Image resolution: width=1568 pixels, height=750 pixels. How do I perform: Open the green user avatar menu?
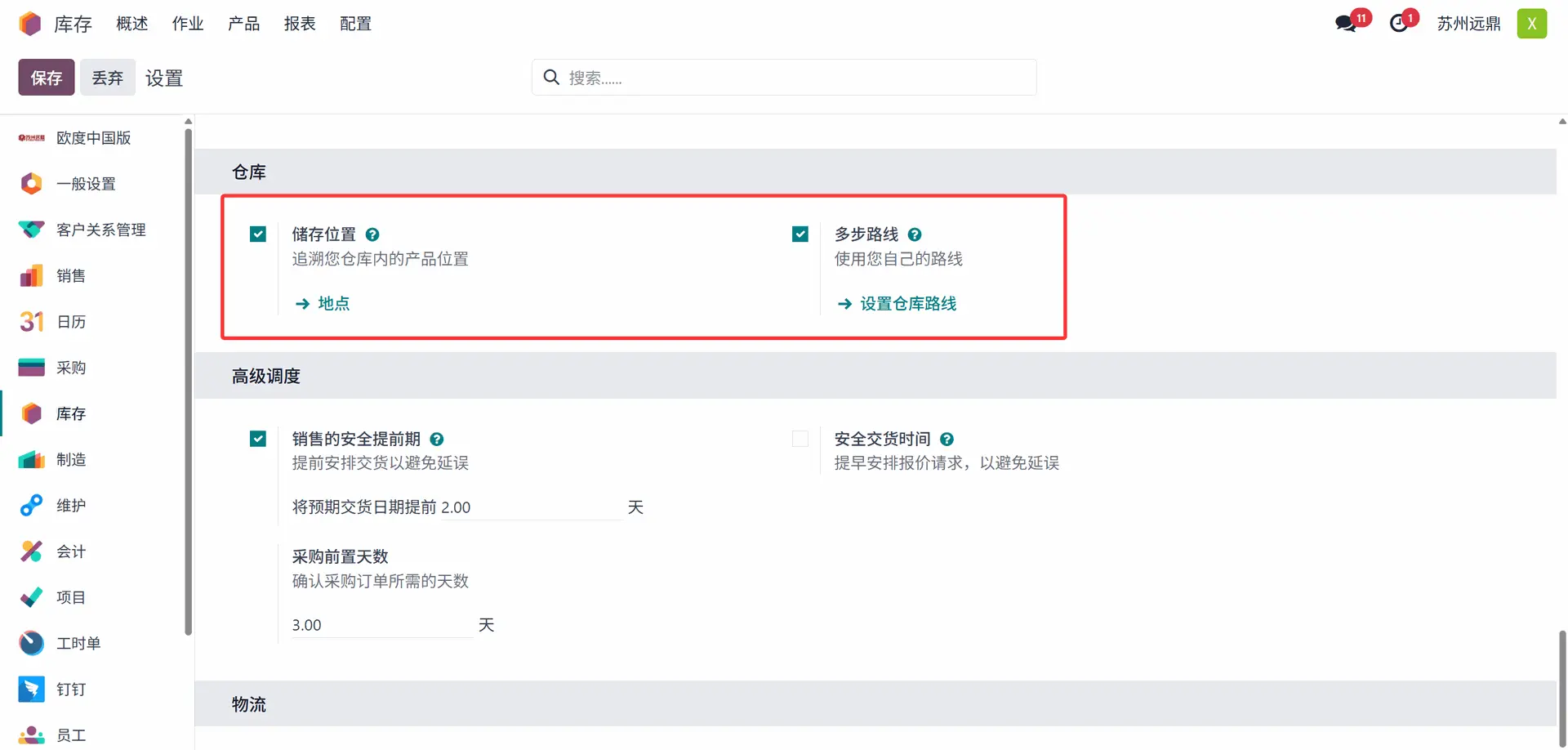coord(1531,24)
